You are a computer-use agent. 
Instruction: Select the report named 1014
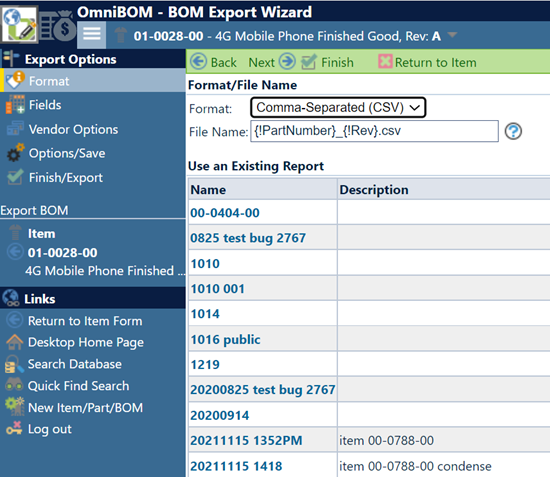pyautogui.click(x=205, y=314)
